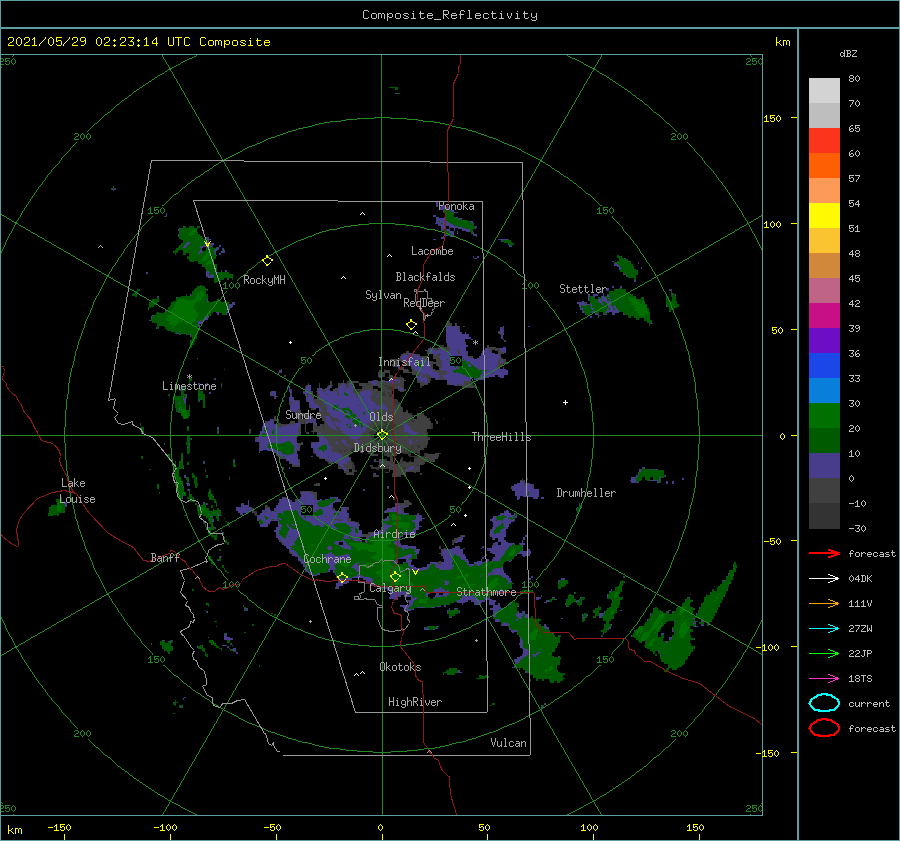The image size is (900, 841).
Task: Select the Limestone map label
Action: click(189, 386)
